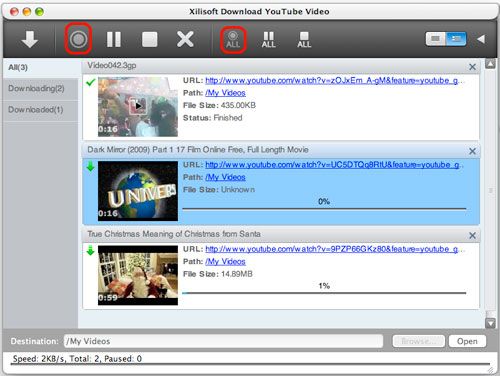Pause the selected download
500x376 pixels.
click(114, 39)
